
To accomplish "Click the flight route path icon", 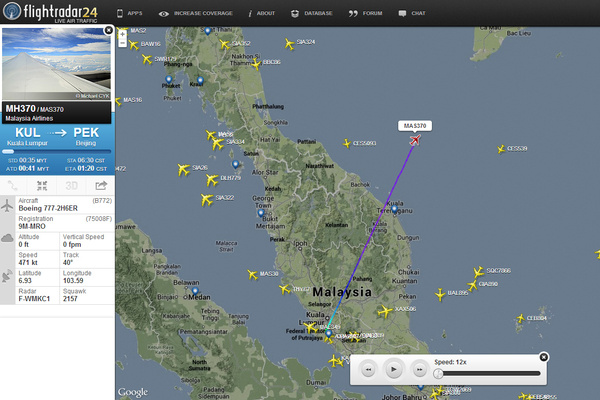I will coord(14,185).
